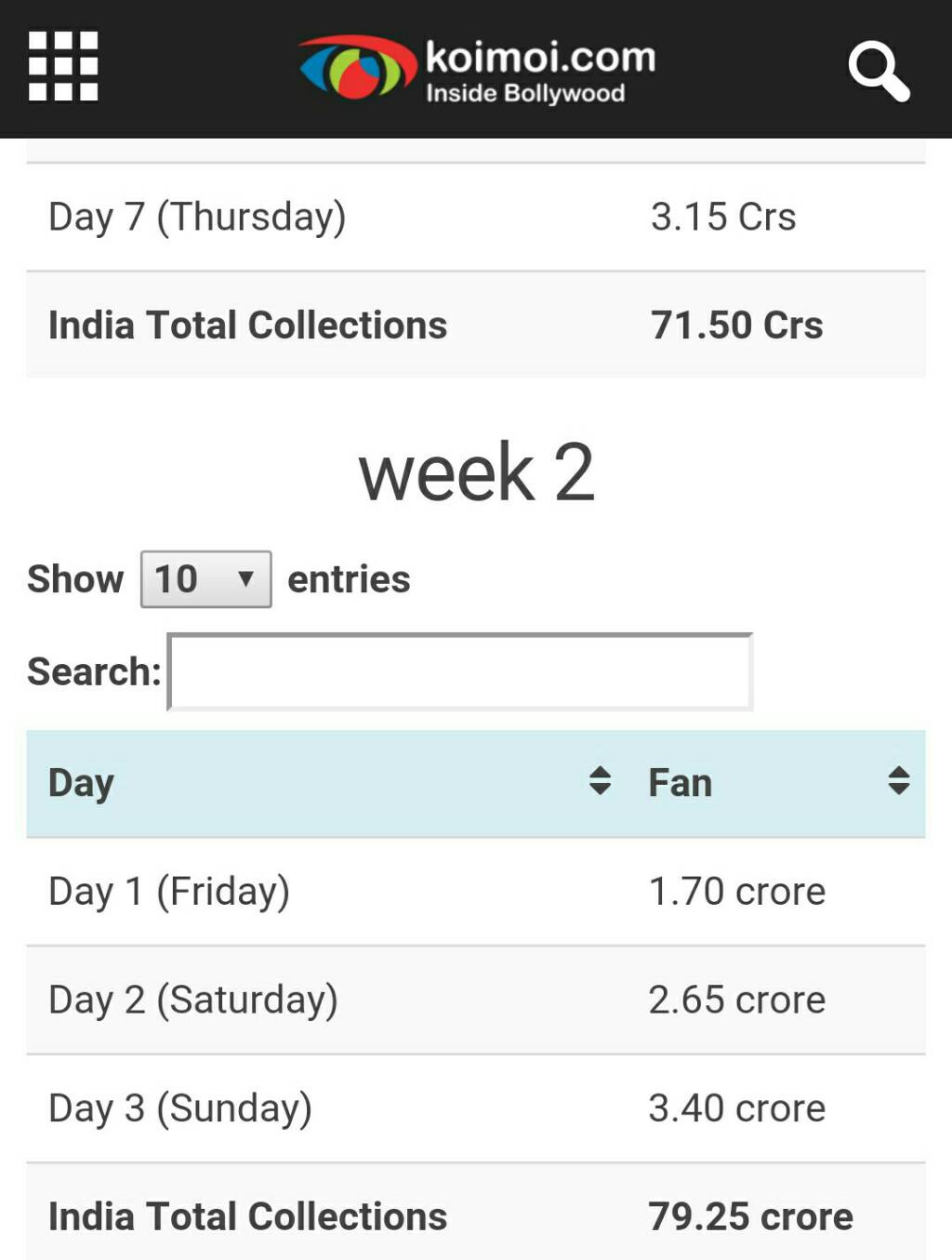This screenshot has width=952, height=1260.
Task: Click the 3.40 crore value
Action: [x=736, y=1108]
